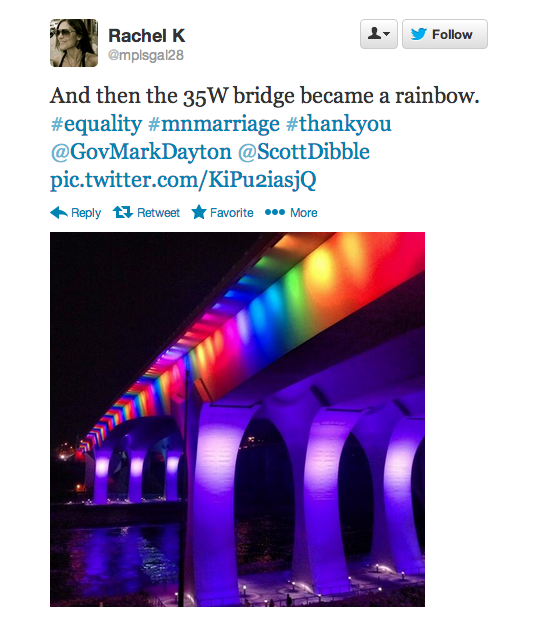This screenshot has width=537, height=625.
Task: Open the Rachel K profile name
Action: 147,36
